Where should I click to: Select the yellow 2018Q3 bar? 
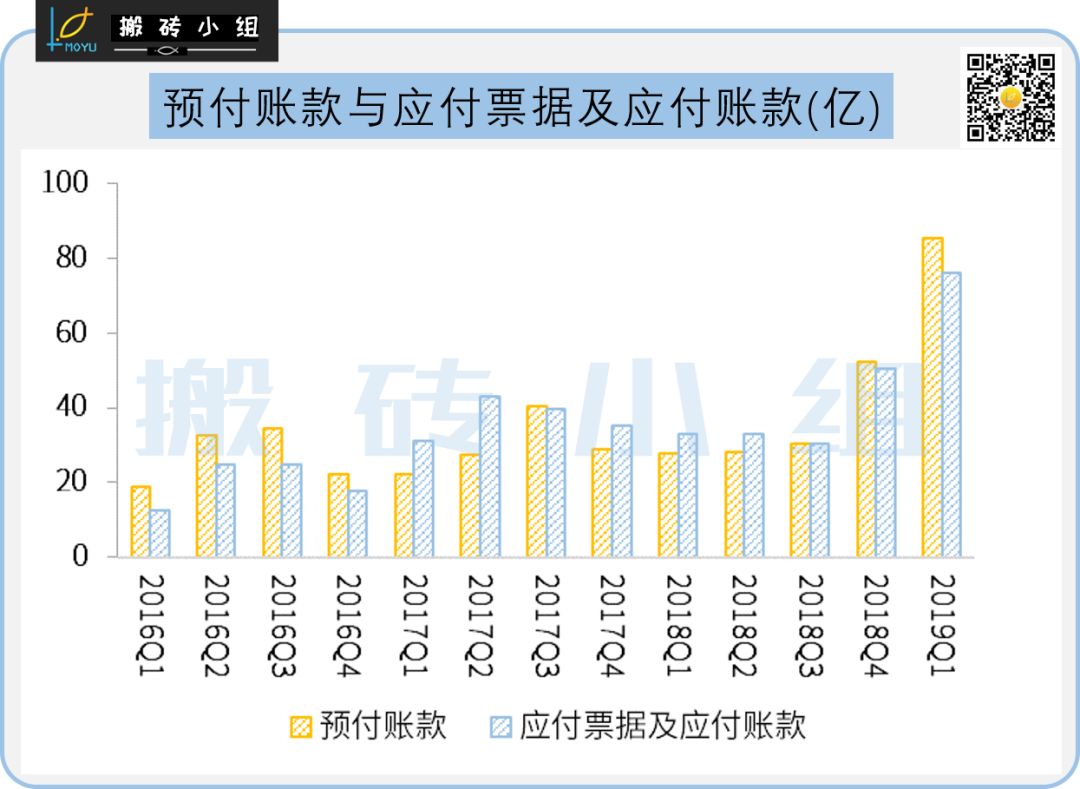[800, 500]
